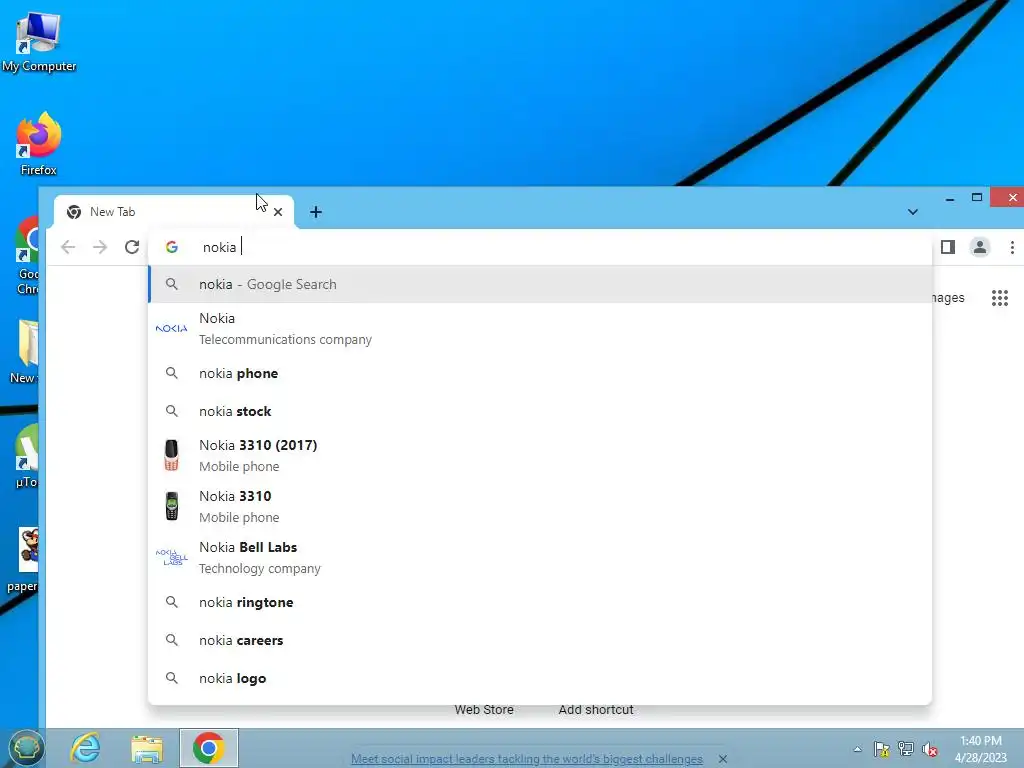This screenshot has height=768, width=1024.
Task: Dismiss the social impact promo message
Action: click(x=722, y=759)
